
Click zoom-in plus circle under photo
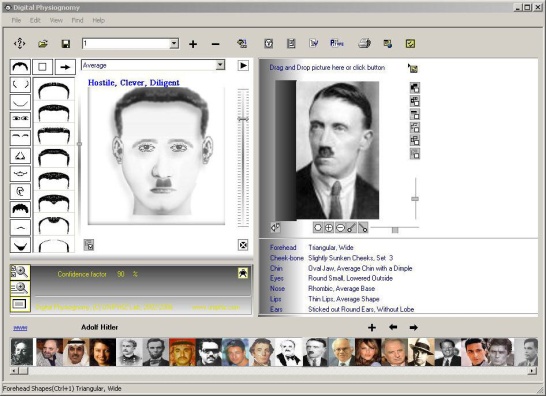pos(329,228)
